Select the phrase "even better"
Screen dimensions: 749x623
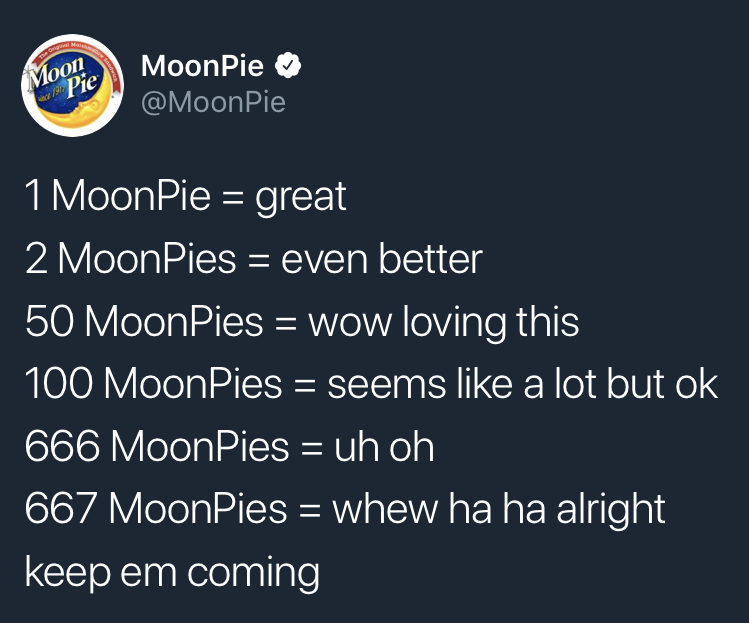[x=381, y=260]
